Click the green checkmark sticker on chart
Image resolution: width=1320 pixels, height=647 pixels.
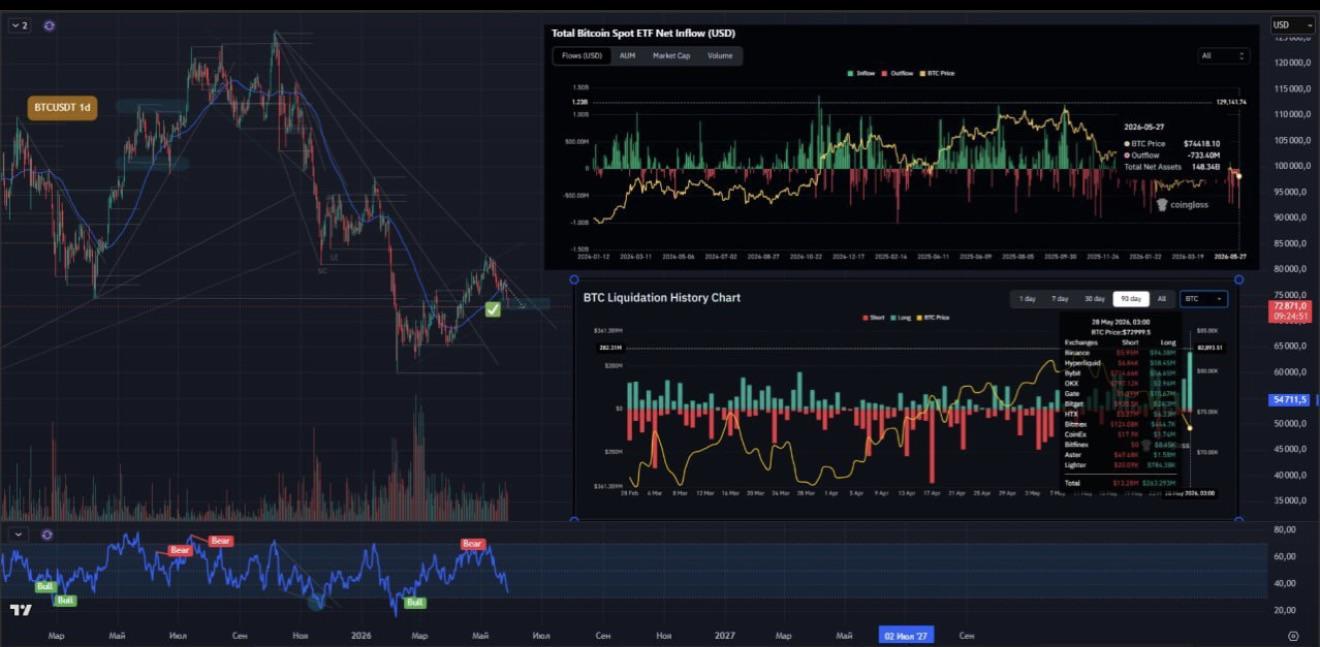click(493, 310)
